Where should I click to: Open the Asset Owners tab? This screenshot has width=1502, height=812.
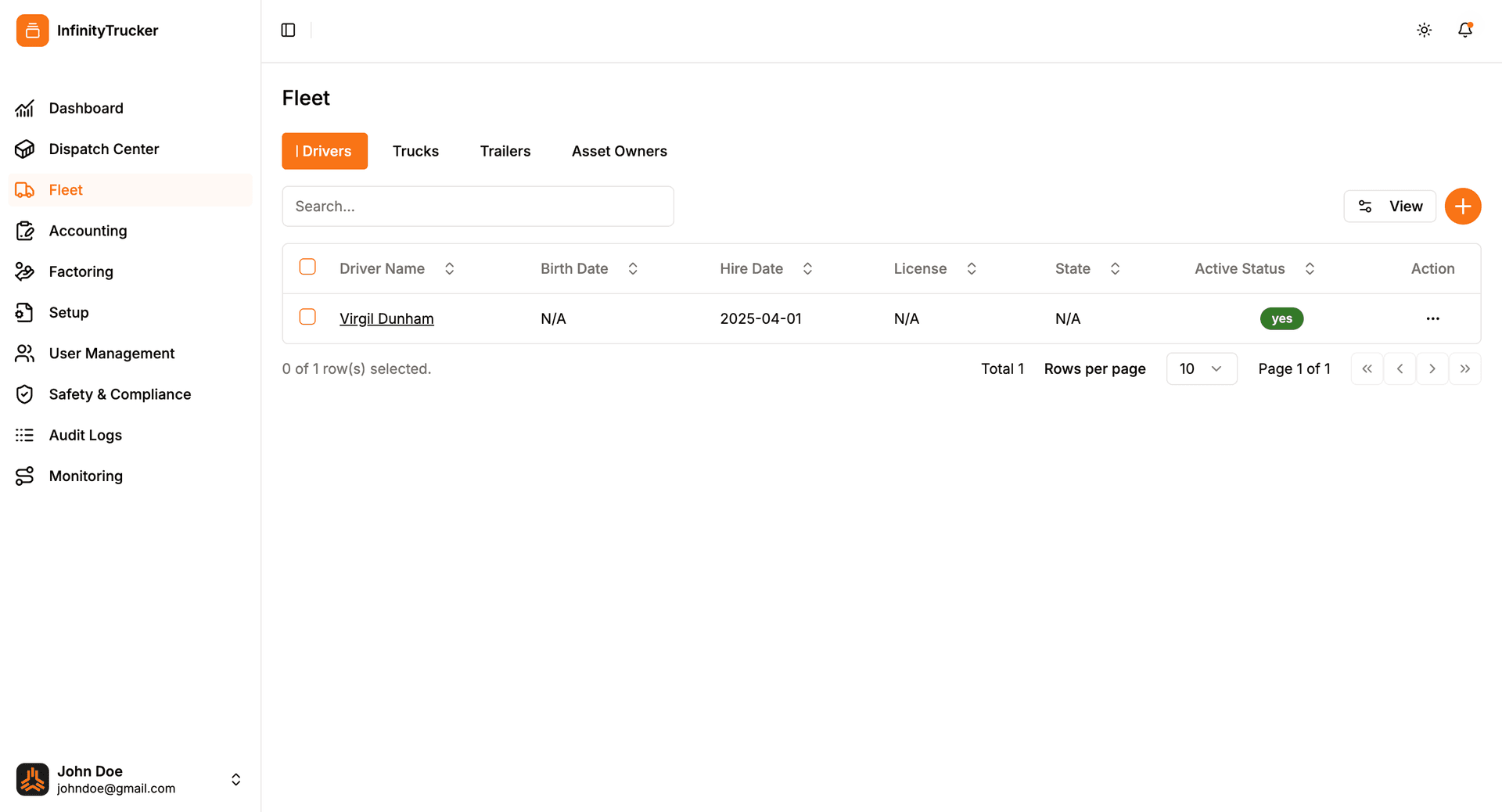point(619,151)
